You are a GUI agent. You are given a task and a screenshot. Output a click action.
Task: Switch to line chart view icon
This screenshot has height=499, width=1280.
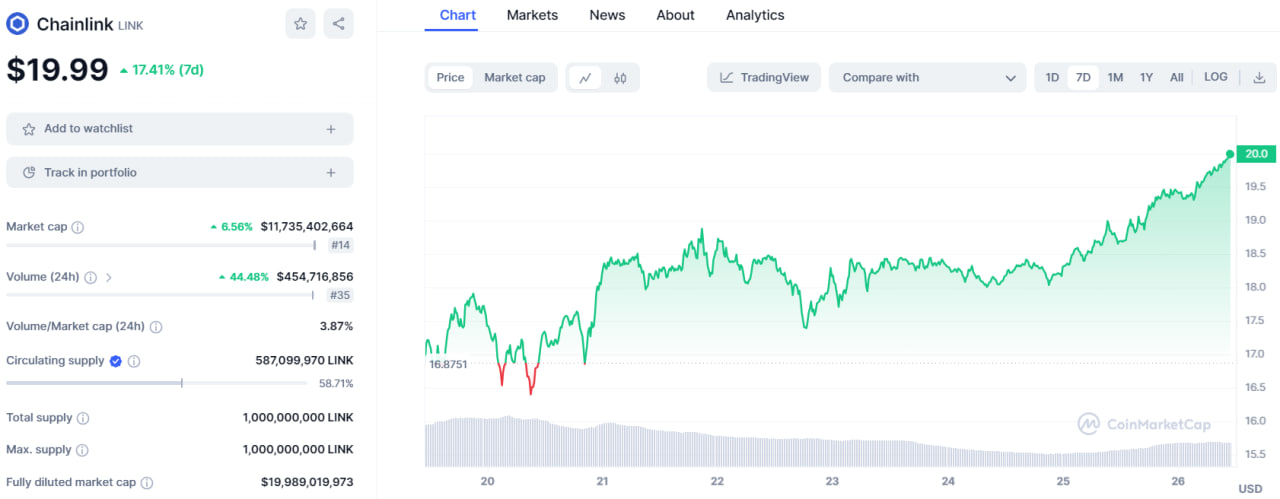click(585, 77)
